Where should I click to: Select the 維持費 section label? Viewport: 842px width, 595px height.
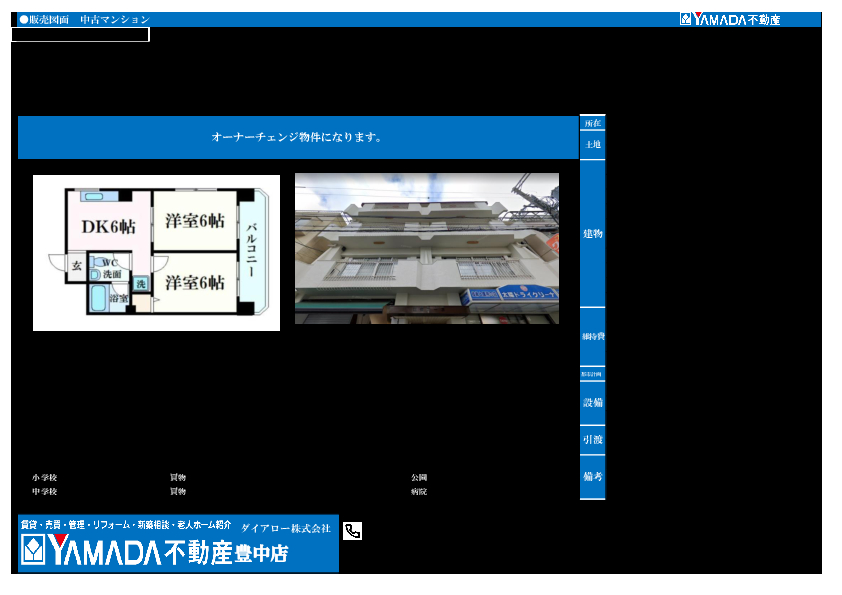[x=592, y=336]
